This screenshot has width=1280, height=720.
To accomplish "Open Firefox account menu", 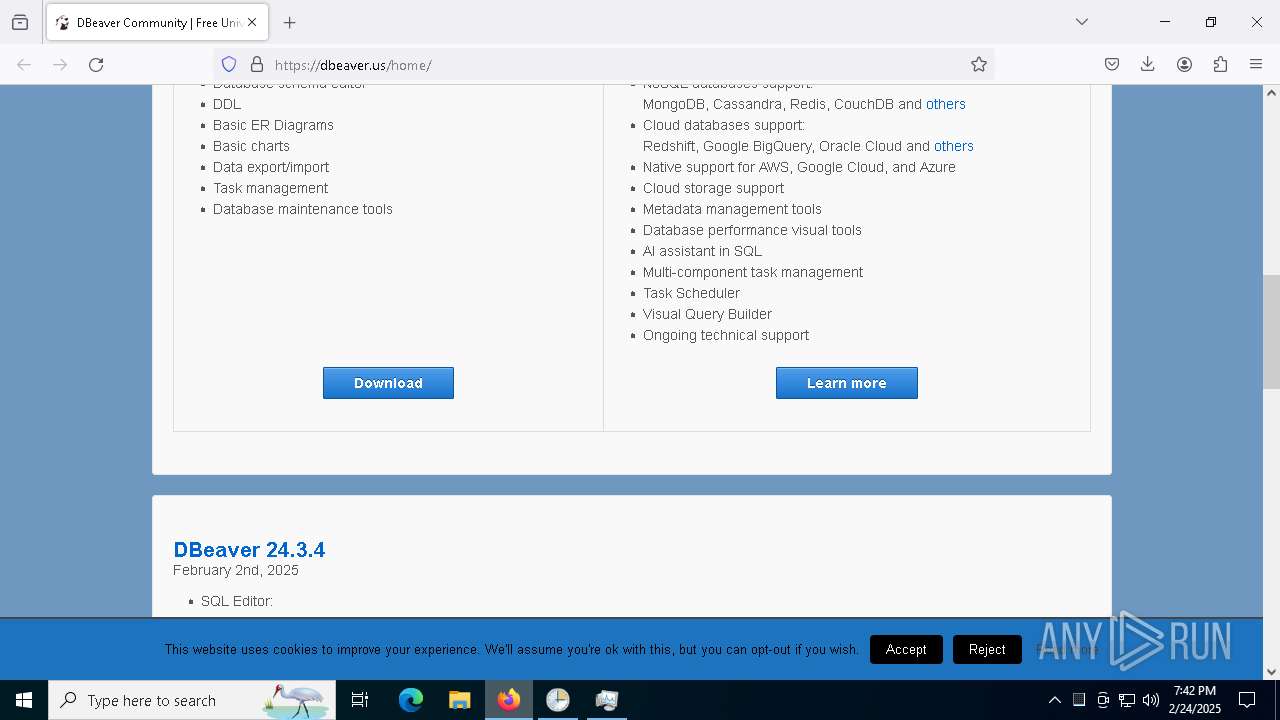I will click(1184, 65).
